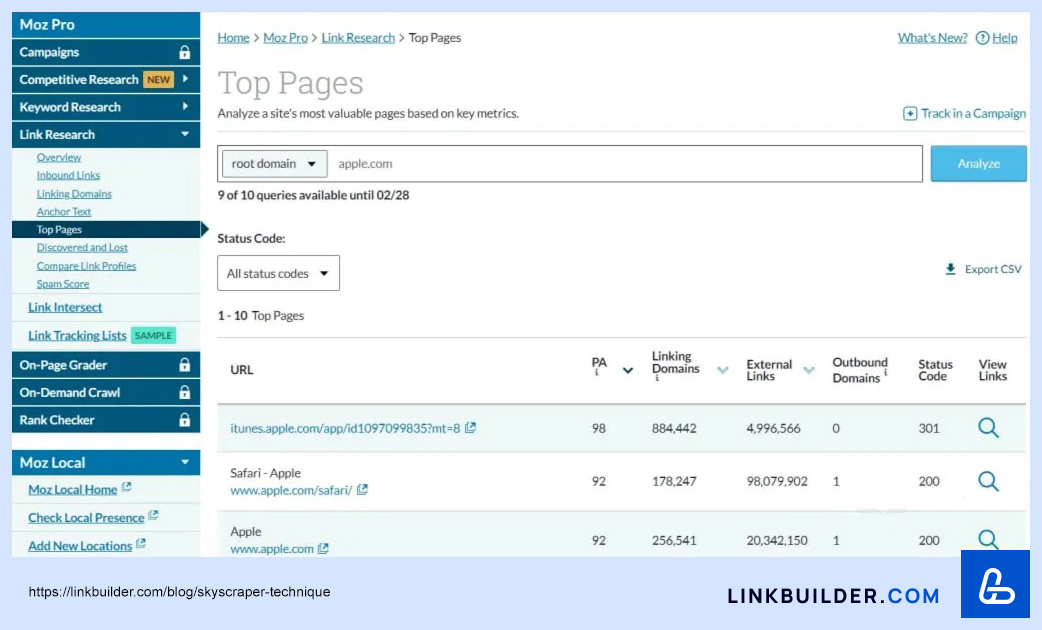Screen dimensions: 1042x630
Task: Click the Export CSV download icon
Action: point(950,269)
